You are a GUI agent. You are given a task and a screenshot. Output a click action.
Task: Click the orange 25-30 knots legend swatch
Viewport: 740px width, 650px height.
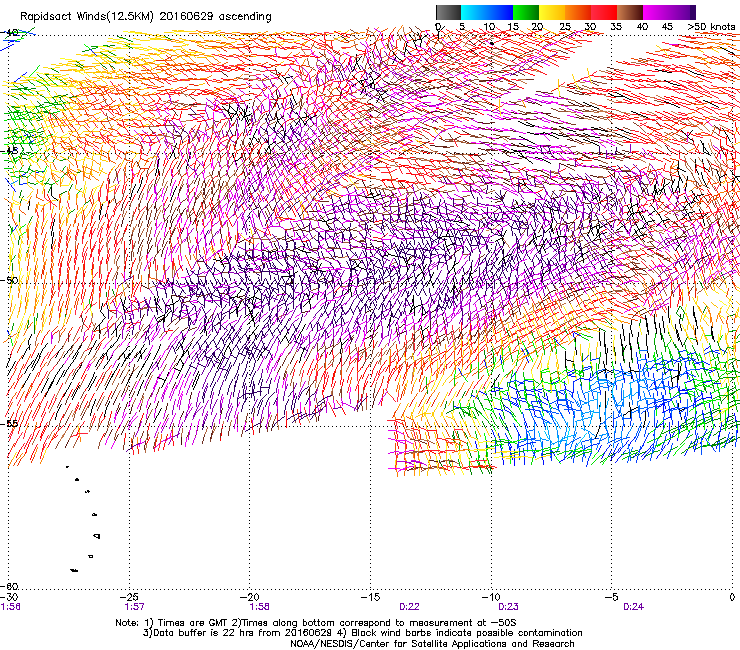pos(578,12)
